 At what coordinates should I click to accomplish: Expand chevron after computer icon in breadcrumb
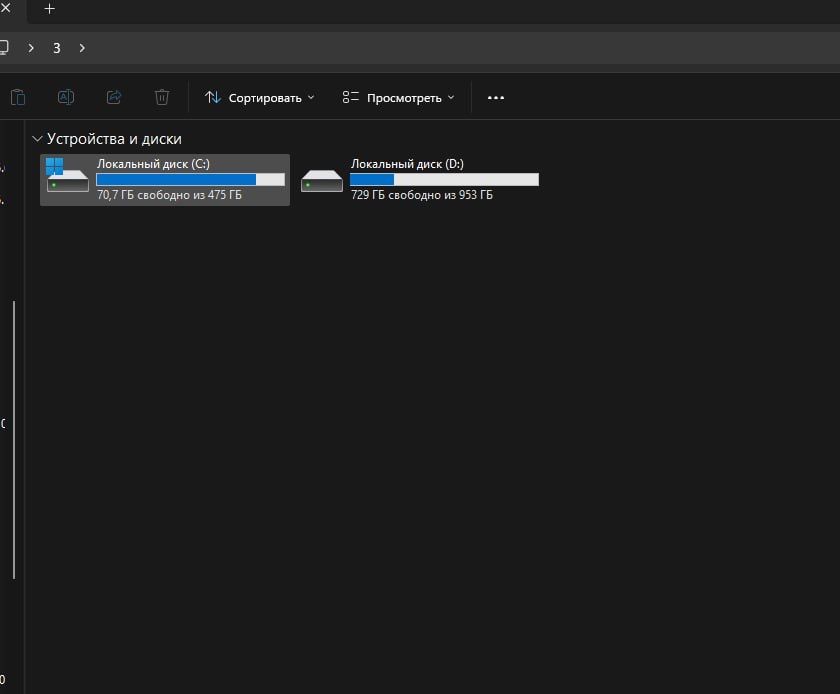31,48
